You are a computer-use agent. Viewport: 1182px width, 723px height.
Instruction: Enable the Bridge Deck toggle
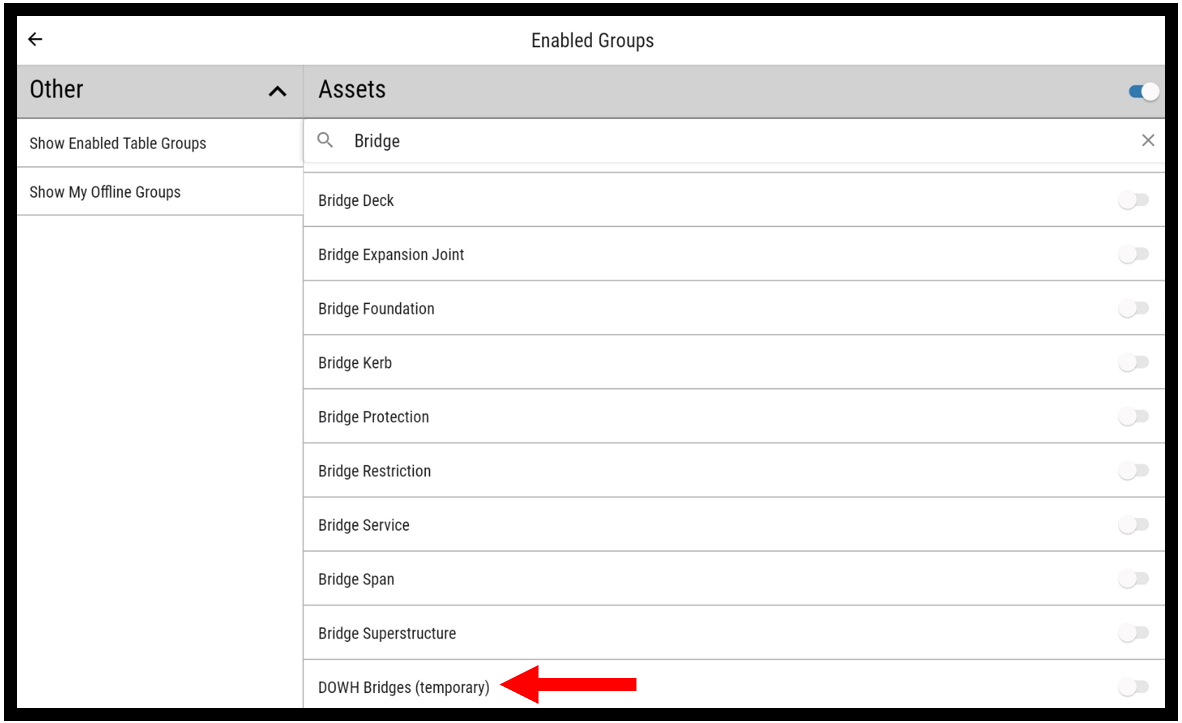click(x=1133, y=201)
